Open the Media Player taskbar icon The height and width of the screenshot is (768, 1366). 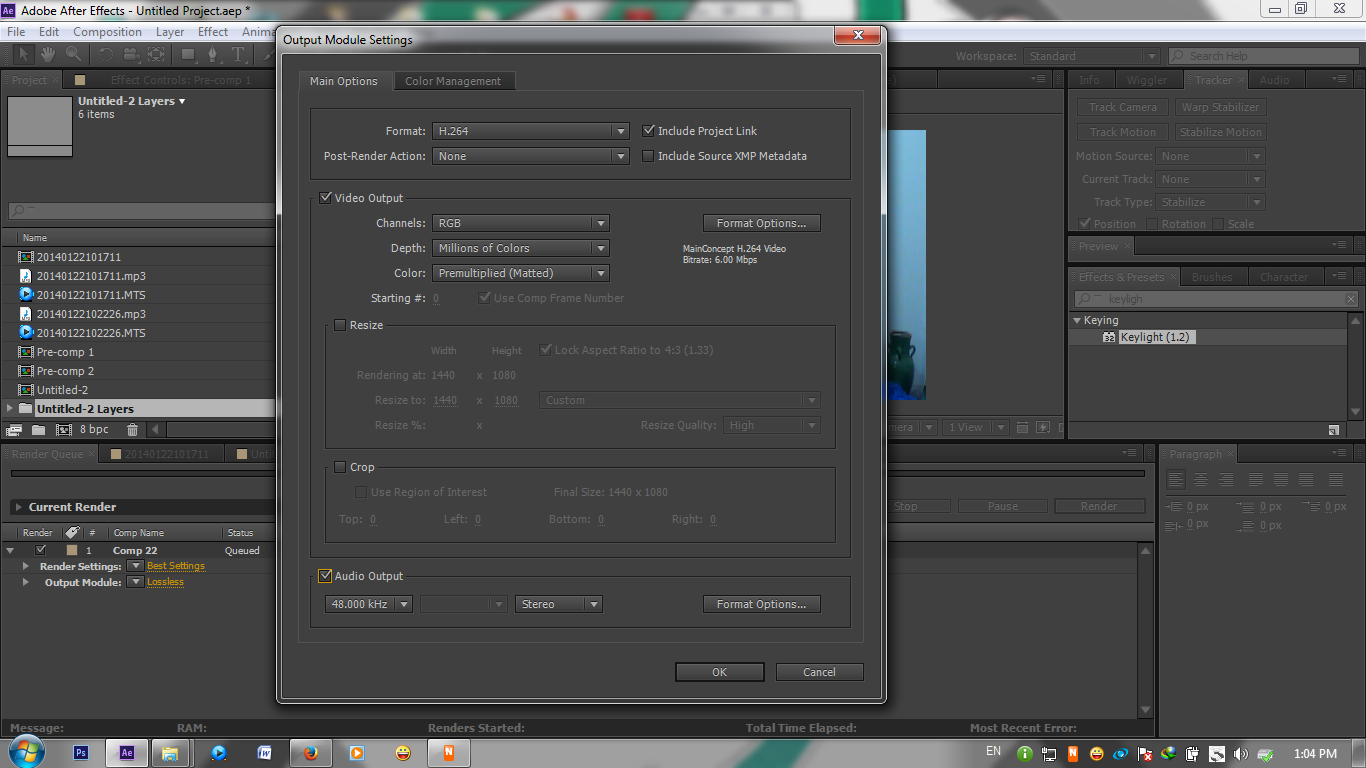pos(356,753)
